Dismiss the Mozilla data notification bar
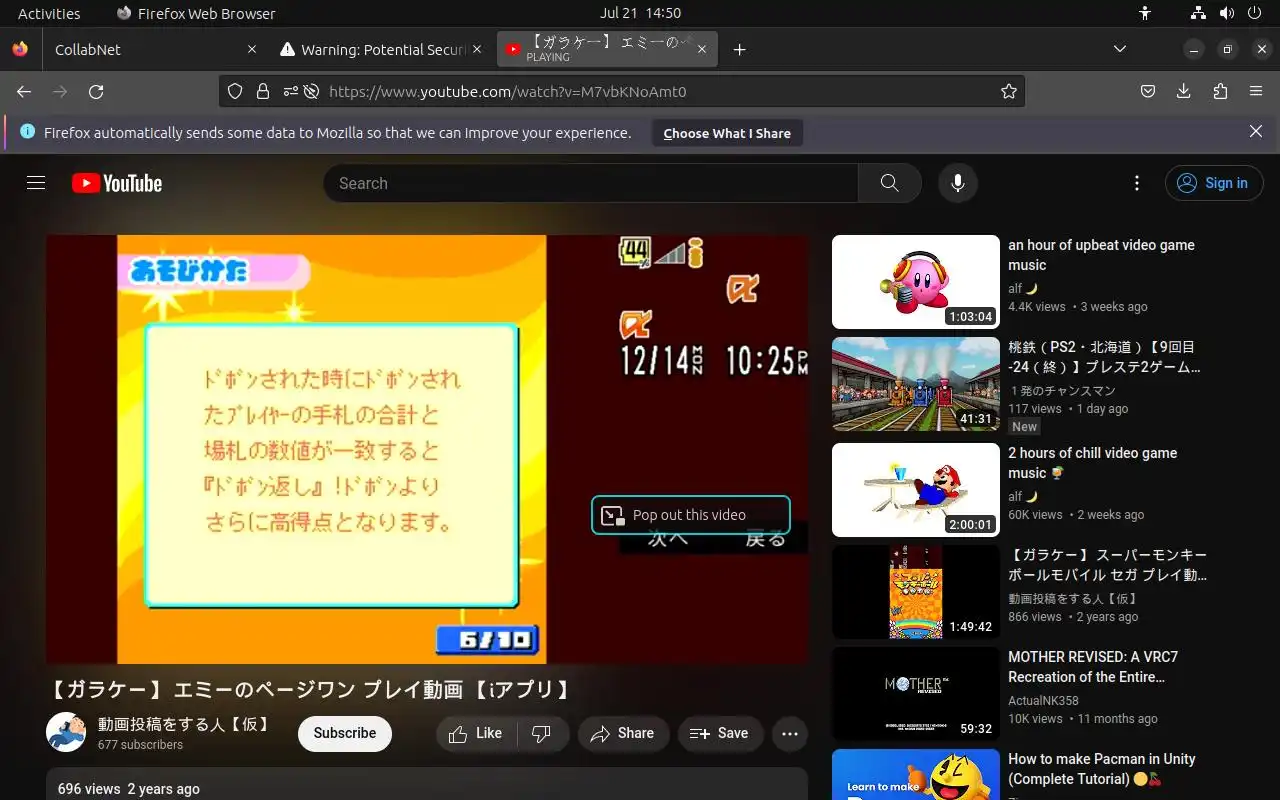 click(x=1256, y=131)
